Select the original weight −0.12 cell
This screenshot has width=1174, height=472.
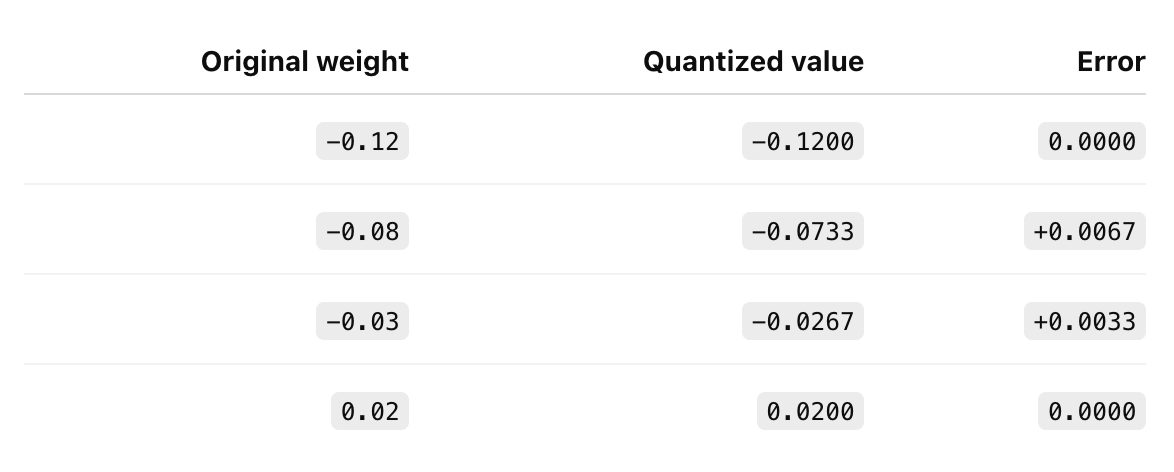[362, 141]
